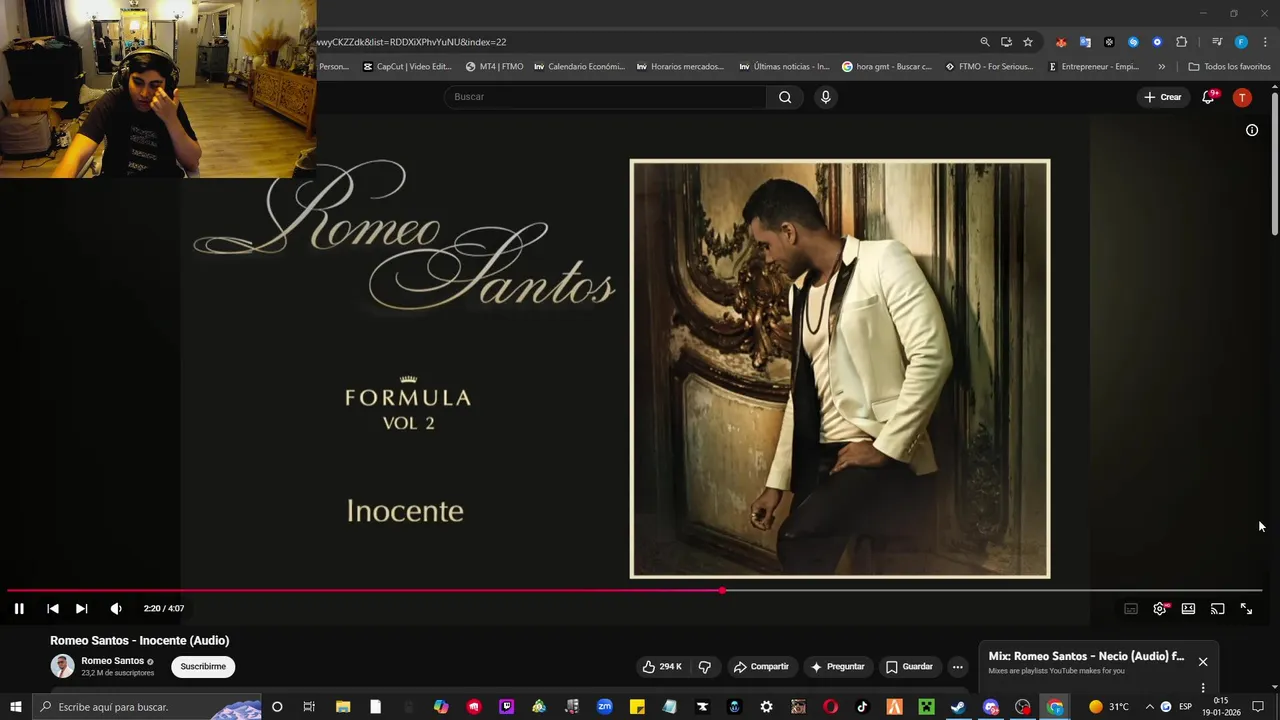The image size is (1280, 720).
Task: Open the Todos los favoritos folder
Action: (1229, 67)
